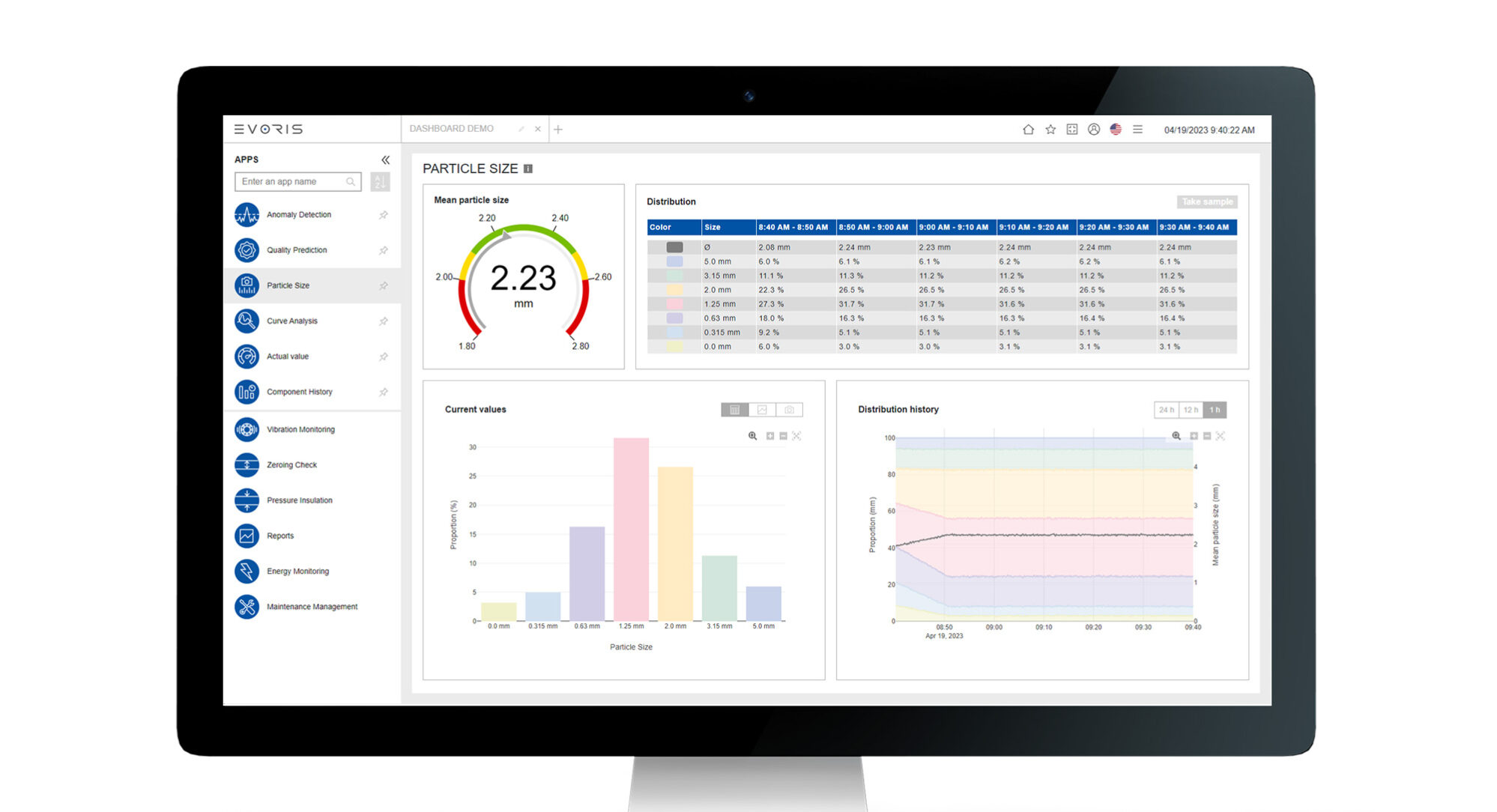Open the Vibration Monitoring app
The height and width of the screenshot is (812, 1497).
(x=300, y=429)
